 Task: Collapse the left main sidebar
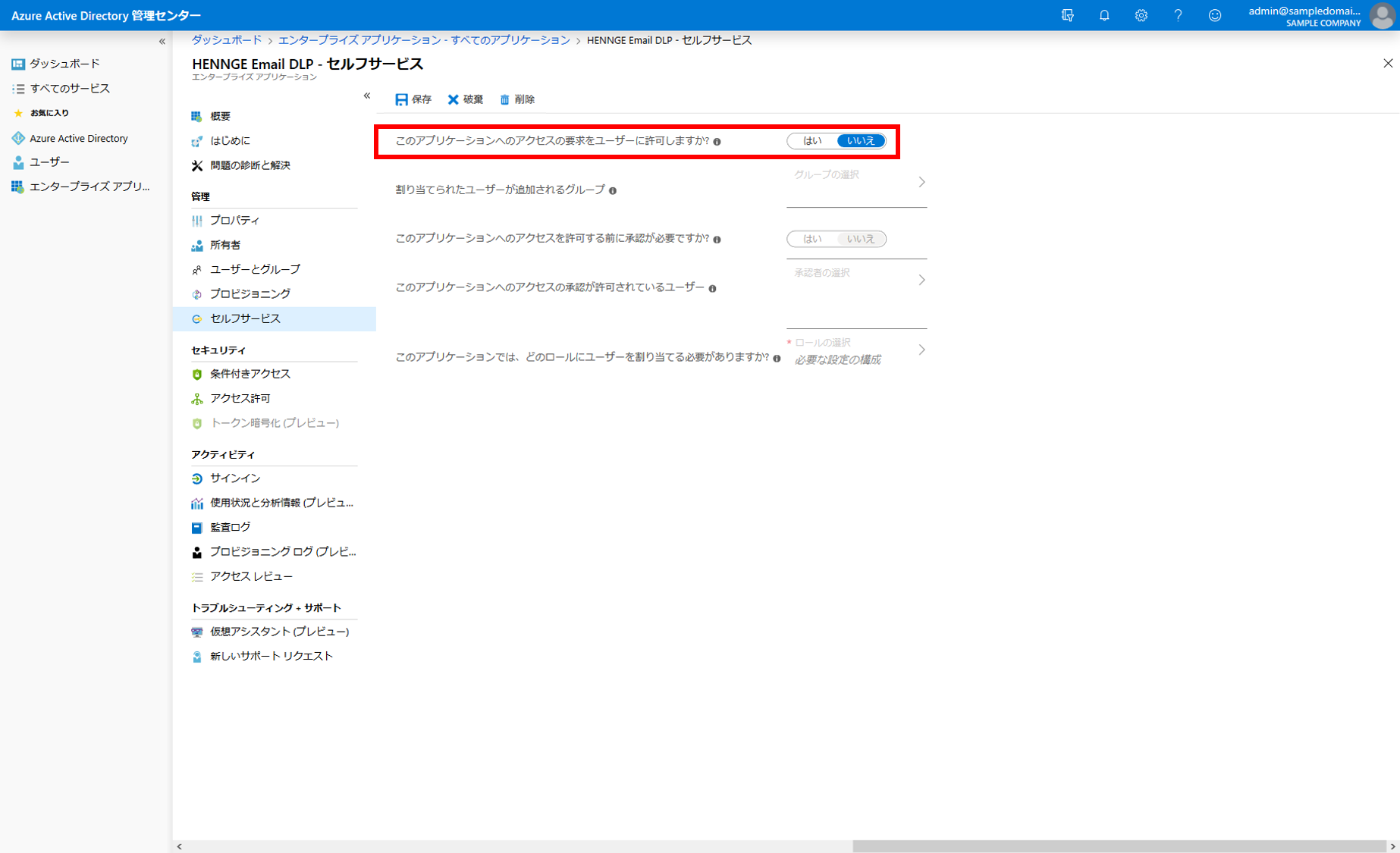(162, 42)
